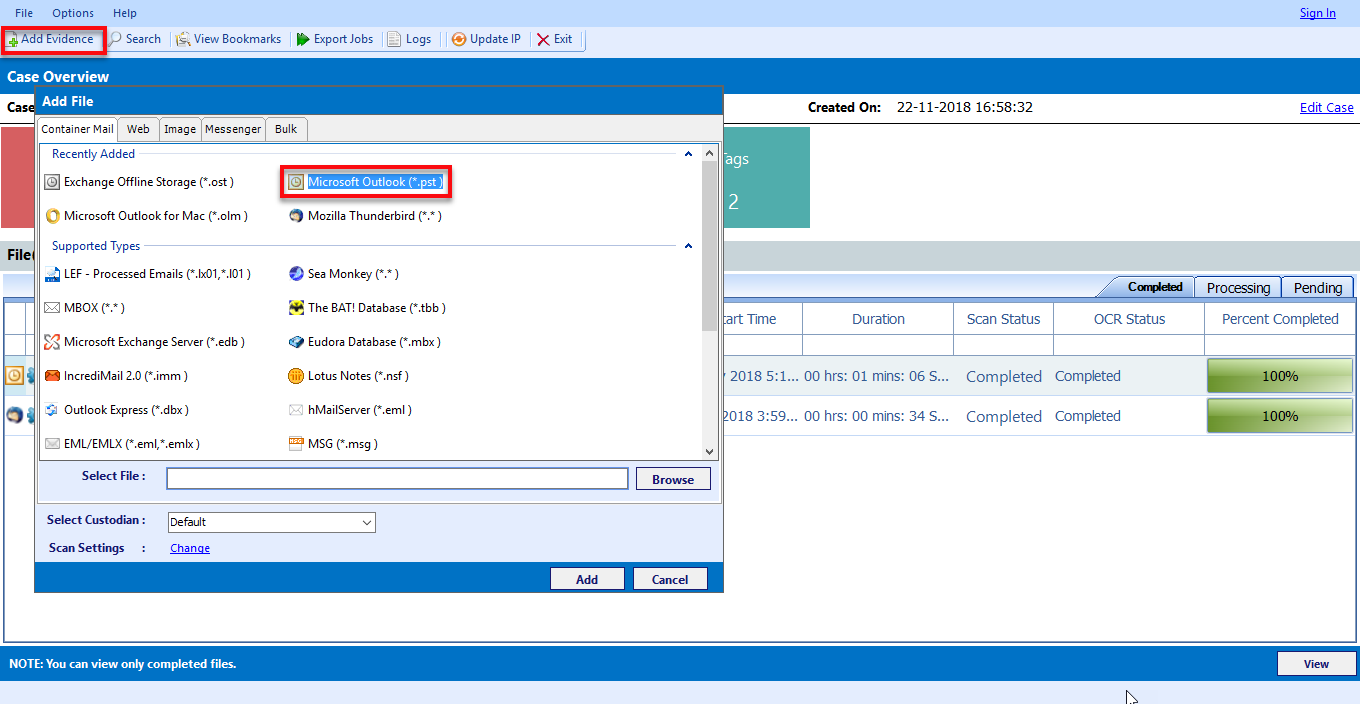Click the Percent Completed column header

(1280, 319)
